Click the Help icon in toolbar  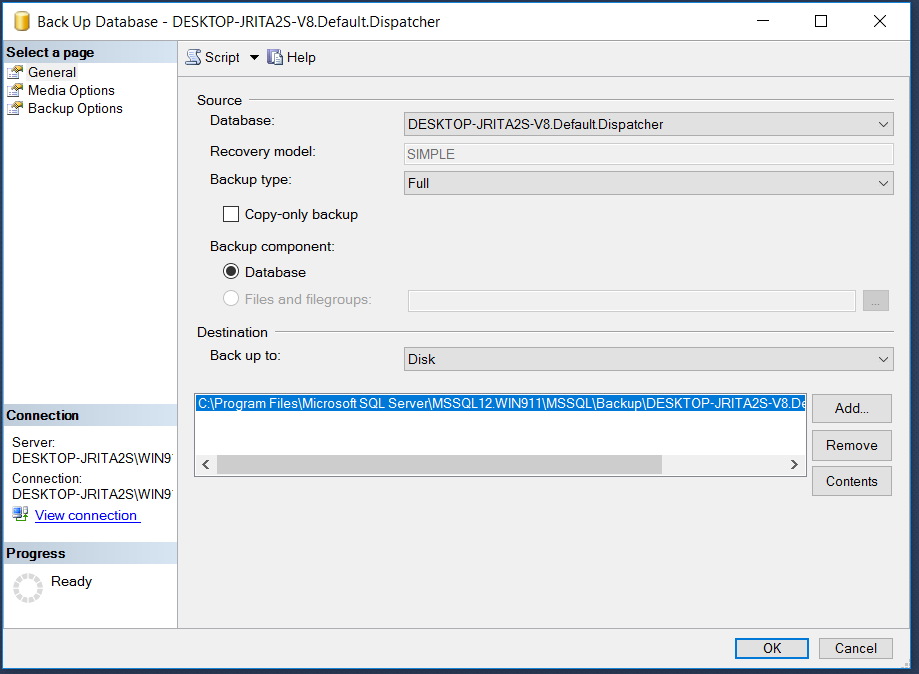(275, 57)
